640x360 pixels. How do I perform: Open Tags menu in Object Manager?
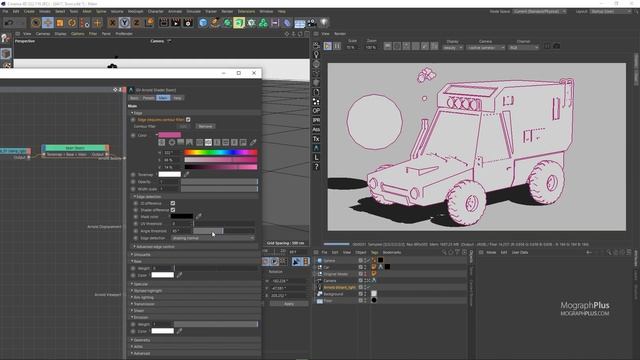point(374,252)
